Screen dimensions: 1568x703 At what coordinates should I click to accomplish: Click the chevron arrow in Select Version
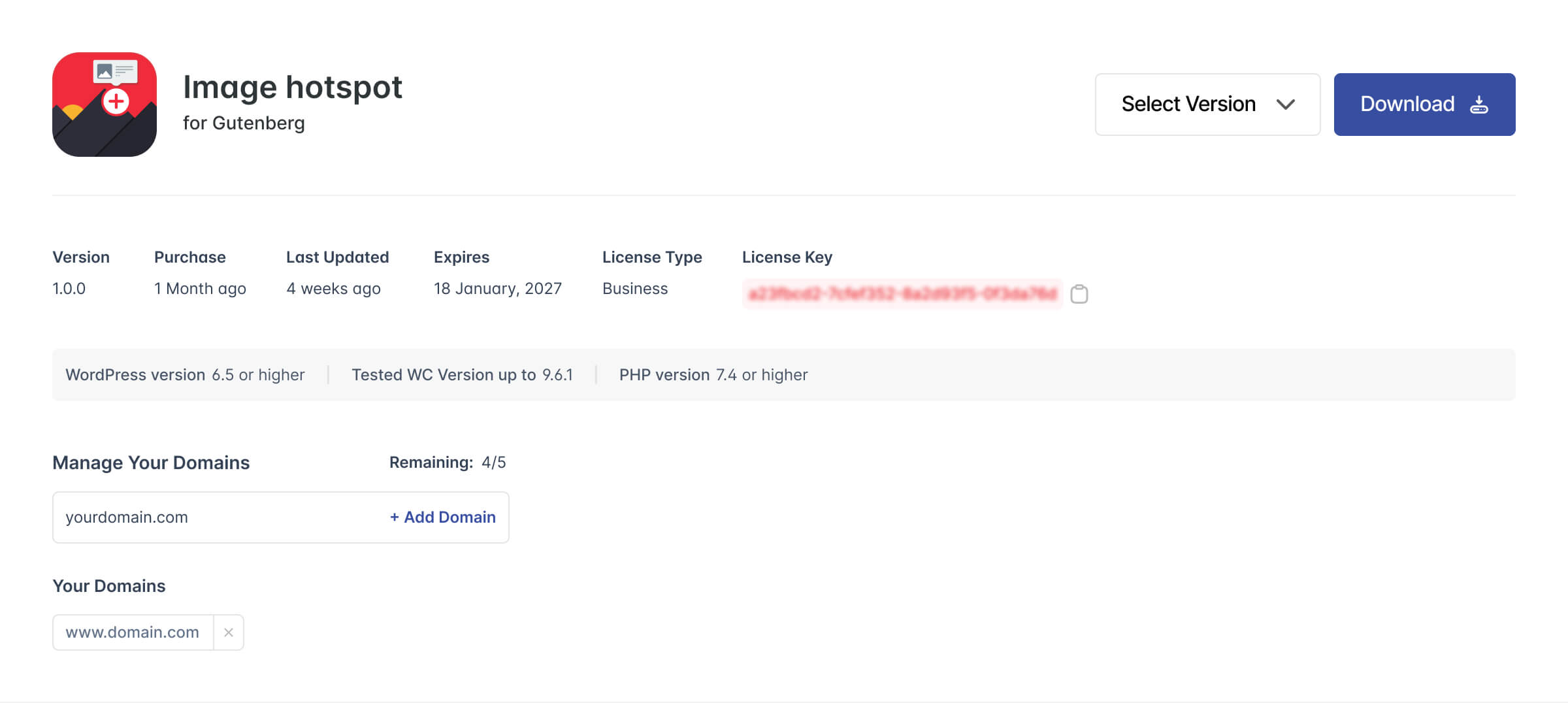point(1285,105)
